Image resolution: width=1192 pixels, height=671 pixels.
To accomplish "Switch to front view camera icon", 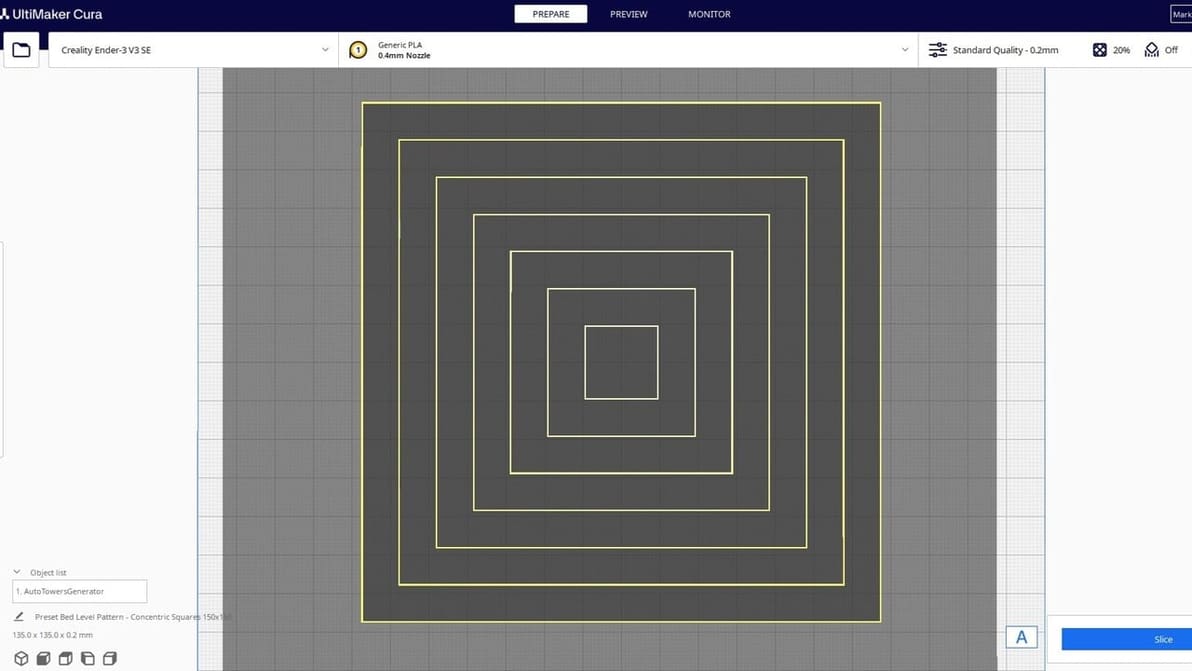I will pyautogui.click(x=43, y=658).
